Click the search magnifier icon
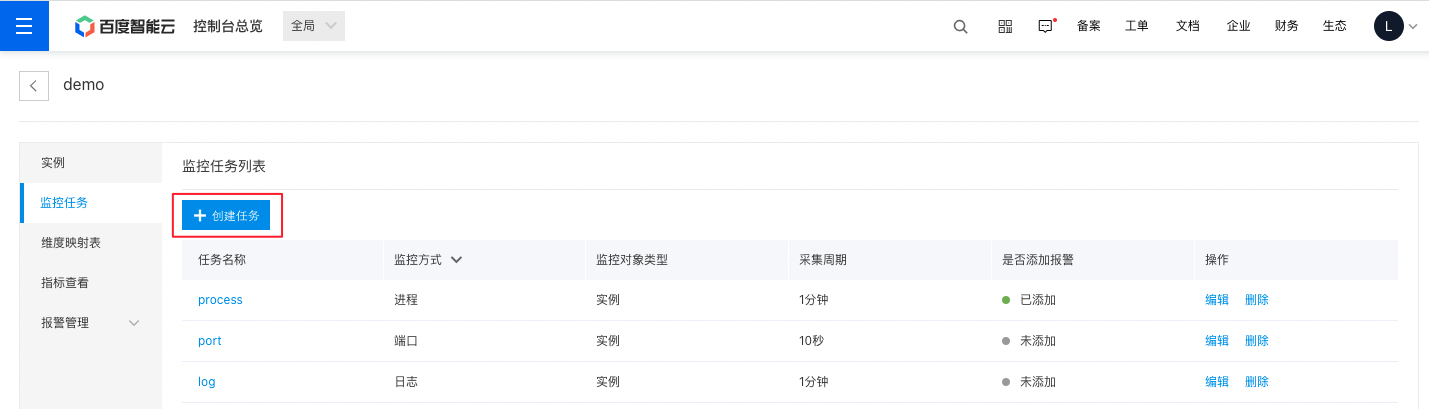Image resolution: width=1429 pixels, height=409 pixels. pyautogui.click(x=960, y=27)
